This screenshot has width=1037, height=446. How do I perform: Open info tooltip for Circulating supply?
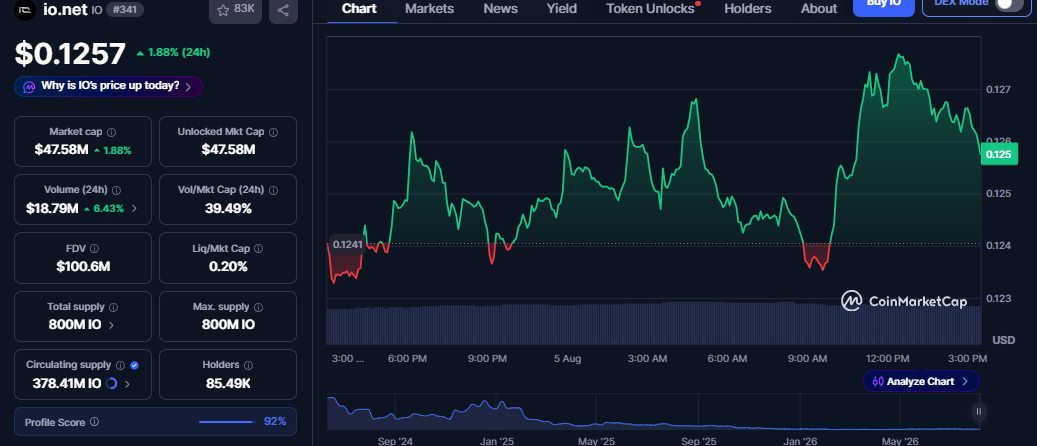[x=120, y=365]
